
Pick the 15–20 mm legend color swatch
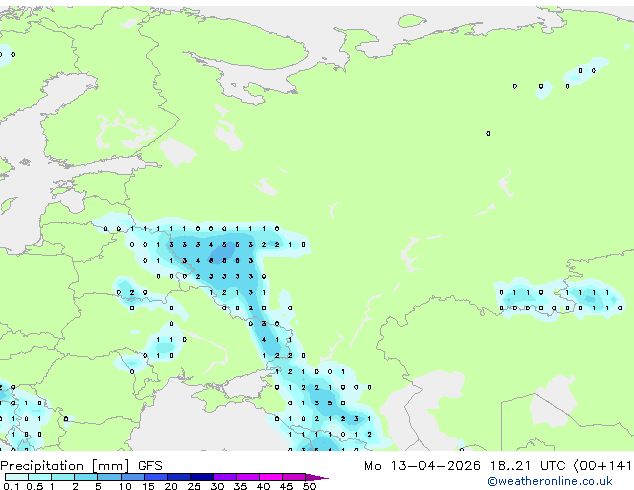coord(156,477)
